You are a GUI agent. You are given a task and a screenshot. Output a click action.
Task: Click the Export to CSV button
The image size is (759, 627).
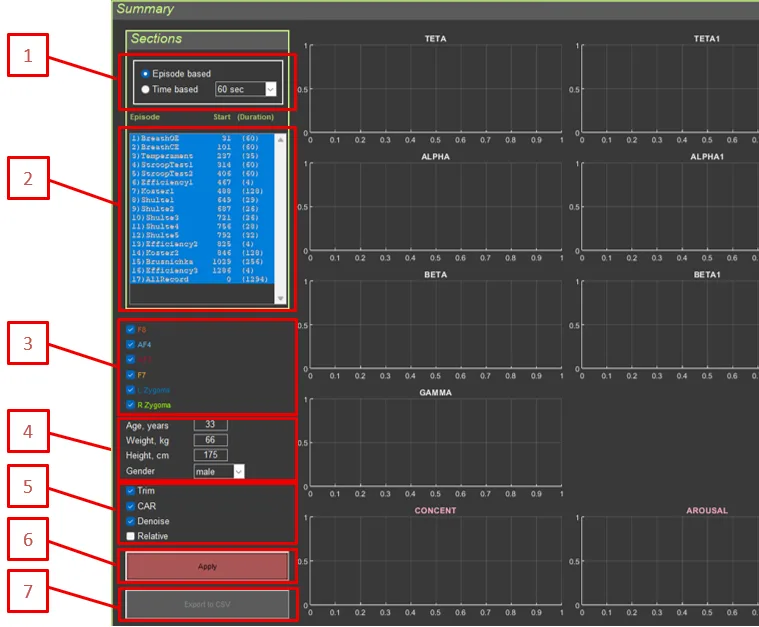coord(207,604)
